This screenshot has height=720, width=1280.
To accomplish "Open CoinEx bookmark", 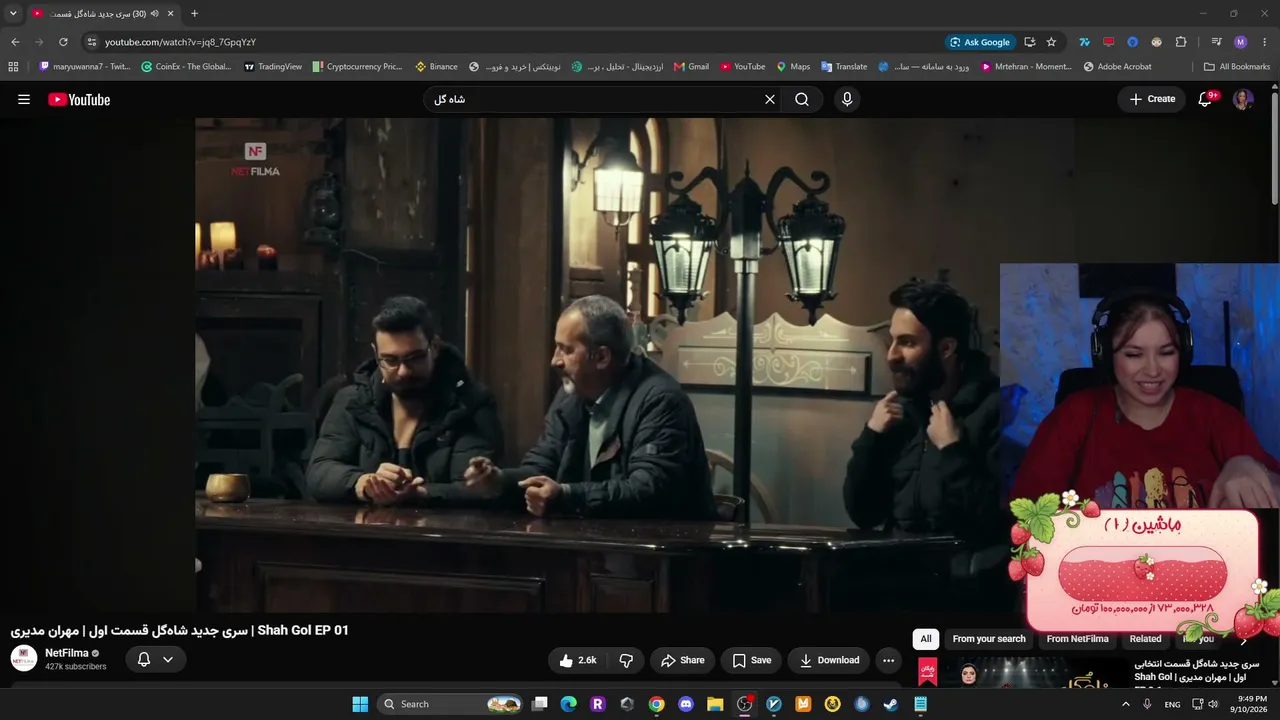I will (186, 67).
